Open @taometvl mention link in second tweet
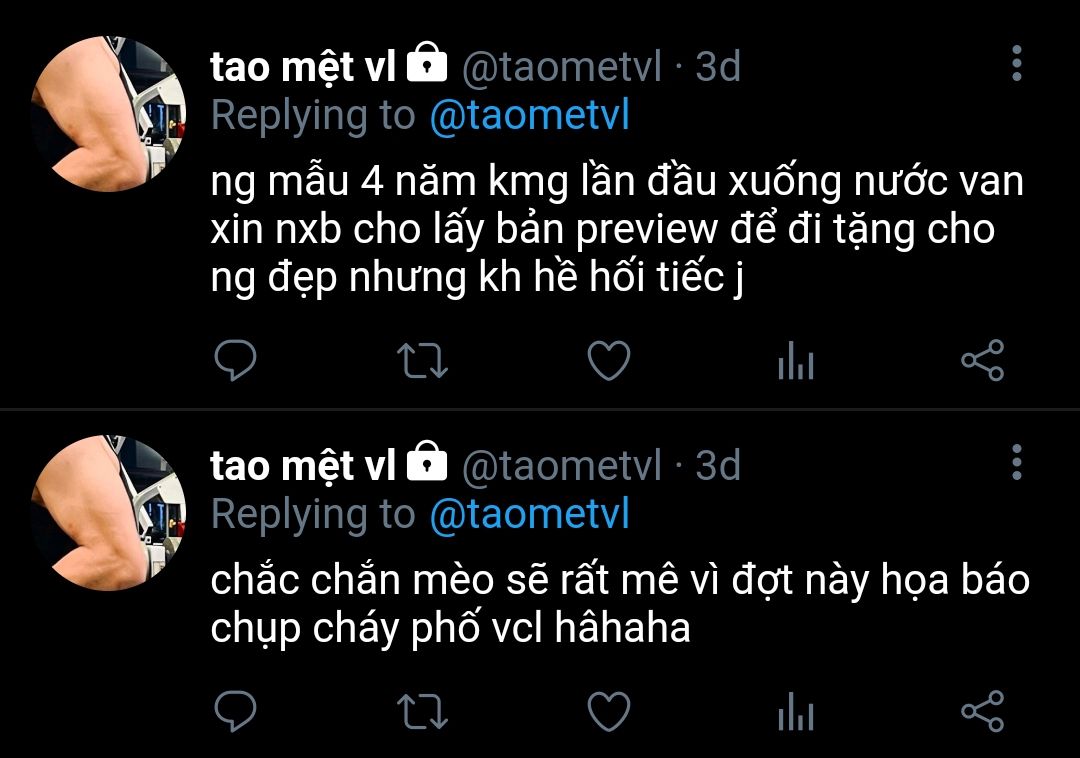The height and width of the screenshot is (758, 1080). click(530, 514)
